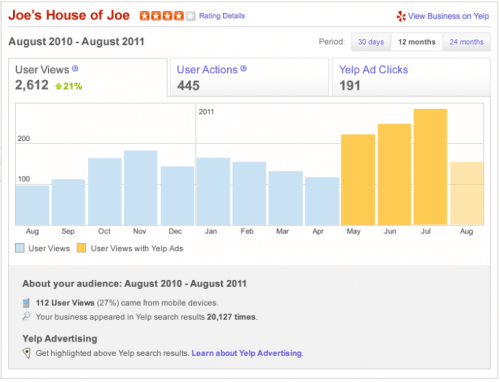The image size is (500, 382).
Task: Click the User Views help question icon
Action: pos(75,69)
